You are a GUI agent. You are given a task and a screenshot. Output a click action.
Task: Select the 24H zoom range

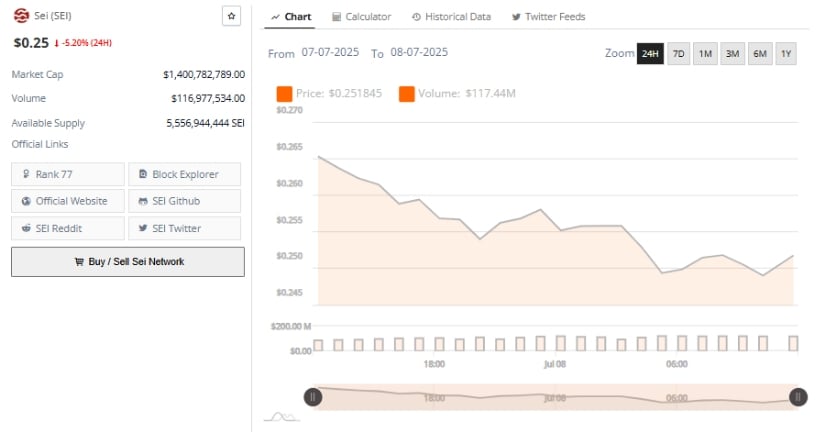650,54
